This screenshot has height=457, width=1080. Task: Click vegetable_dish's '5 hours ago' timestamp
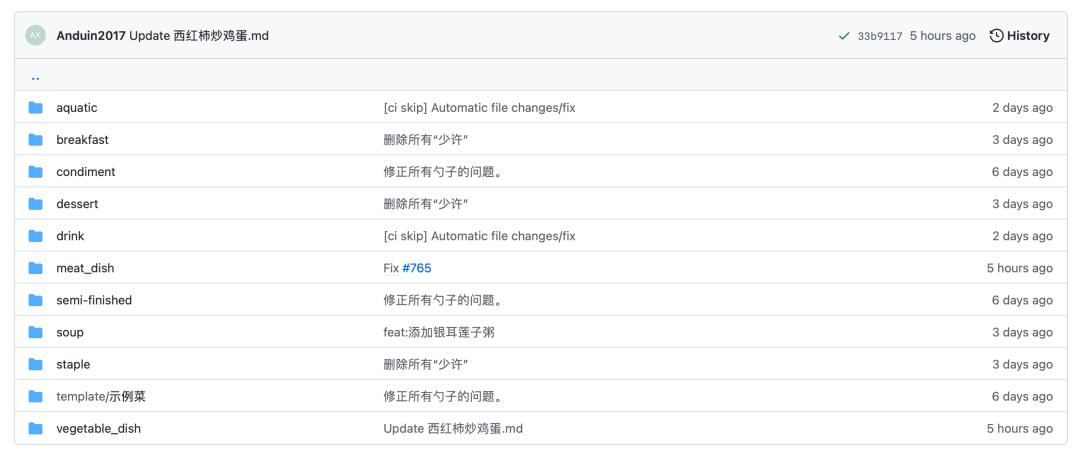[x=1019, y=428]
